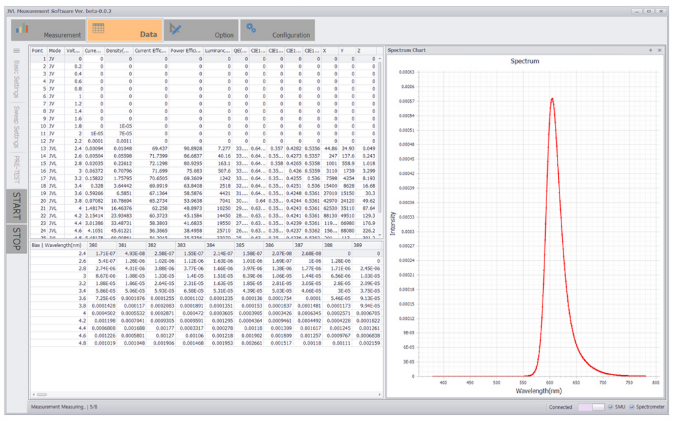
Task: Click the Wavelength(nm) axis label
Action: [x=539, y=391]
